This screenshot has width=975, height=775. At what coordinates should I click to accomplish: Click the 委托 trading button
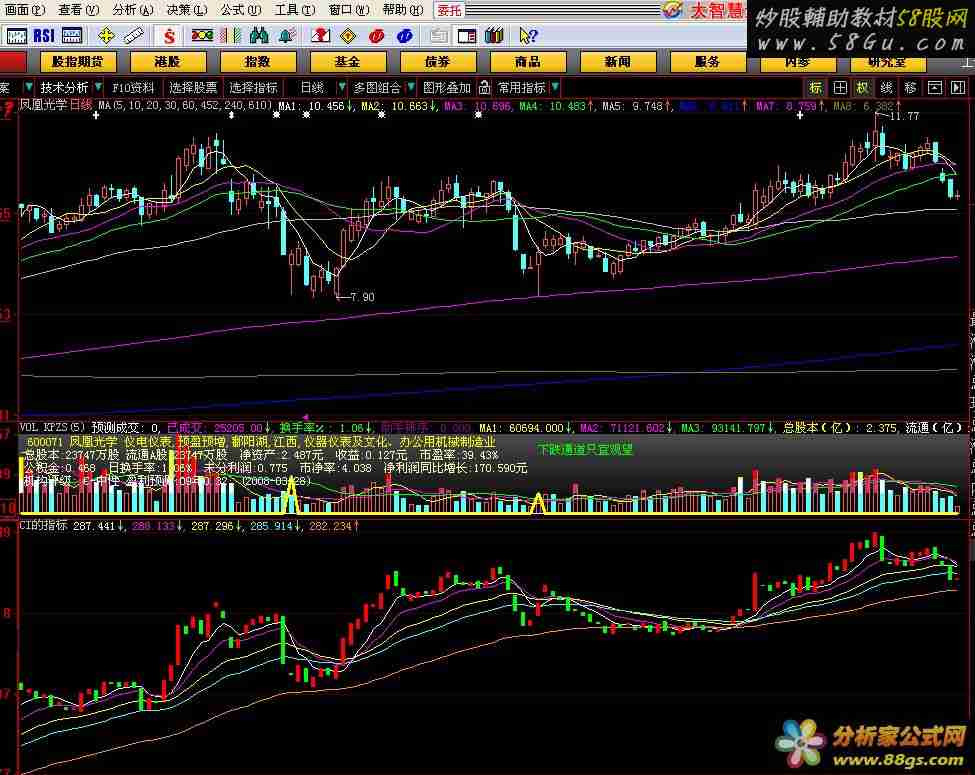(449, 10)
